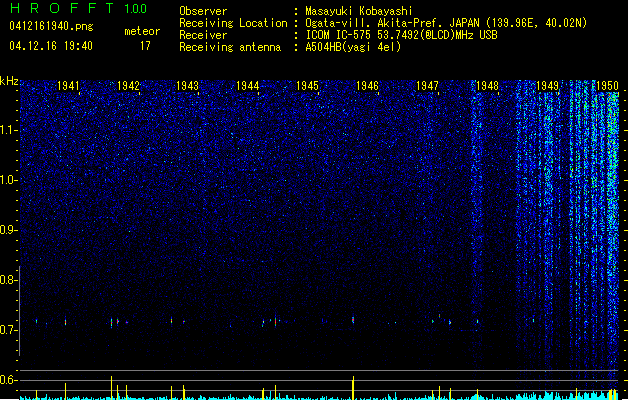The height and width of the screenshot is (400, 629).
Task: Click the tallest yellow peak near 1946
Action: (353, 388)
